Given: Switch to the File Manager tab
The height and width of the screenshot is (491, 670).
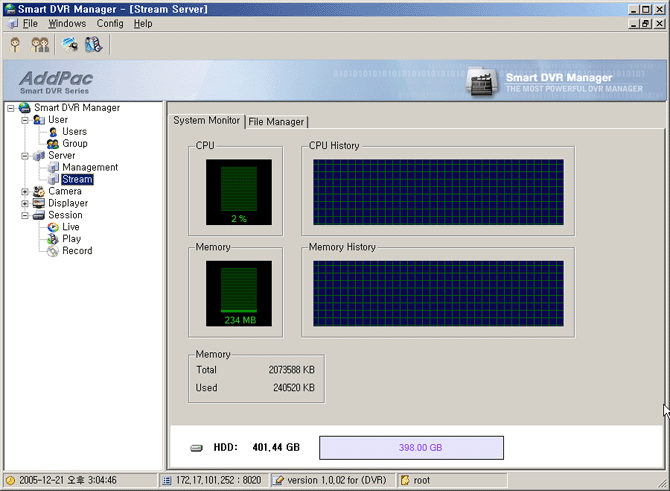Looking at the screenshot, I should (x=276, y=122).
